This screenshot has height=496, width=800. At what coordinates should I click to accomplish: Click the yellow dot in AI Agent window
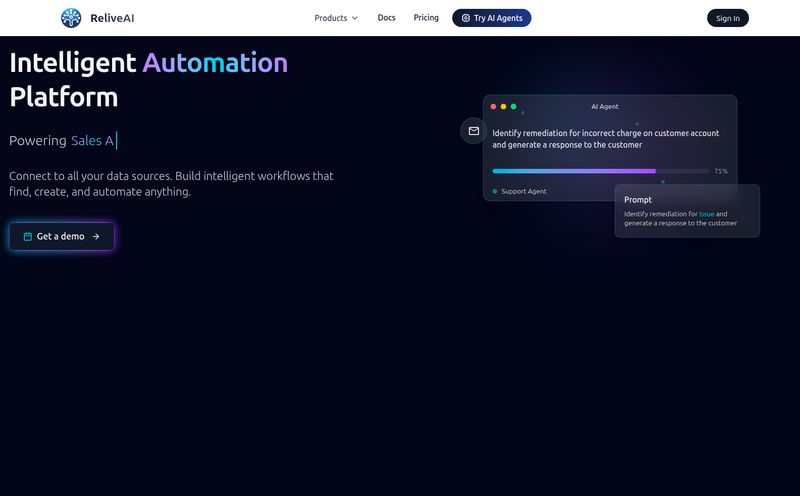[504, 107]
